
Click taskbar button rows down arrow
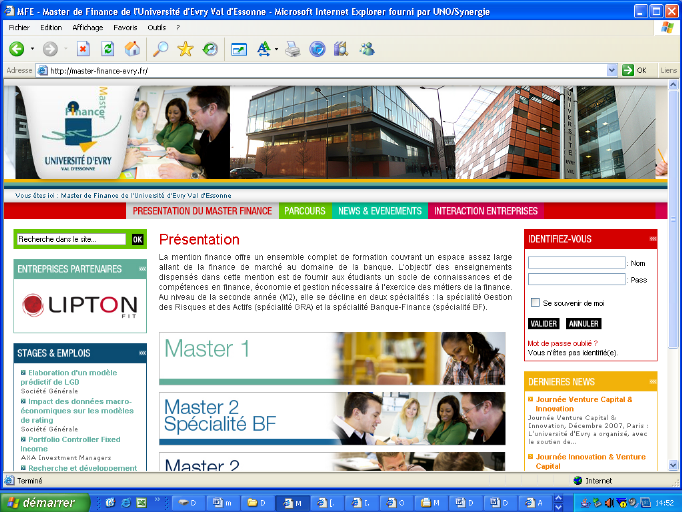559,507
